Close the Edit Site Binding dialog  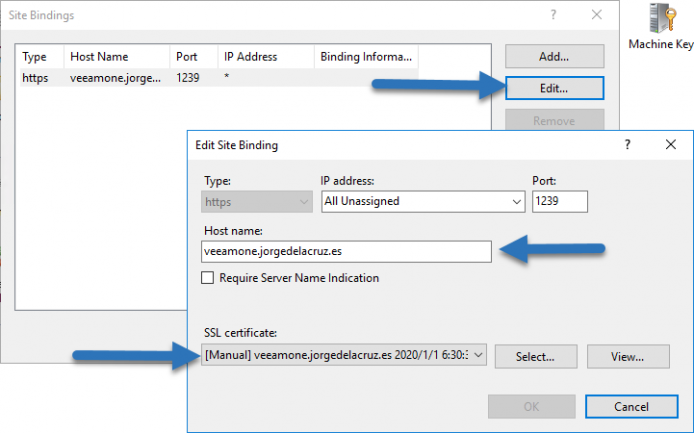pyautogui.click(x=671, y=144)
